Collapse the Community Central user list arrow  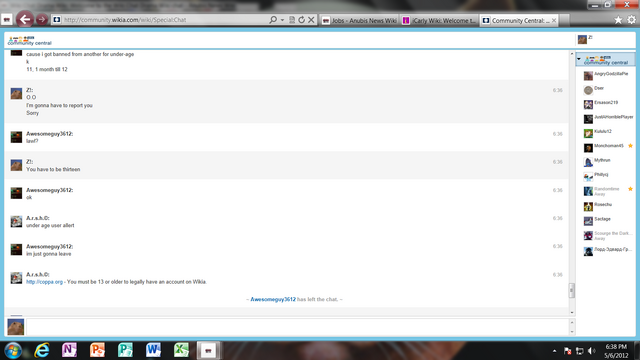tap(579, 59)
